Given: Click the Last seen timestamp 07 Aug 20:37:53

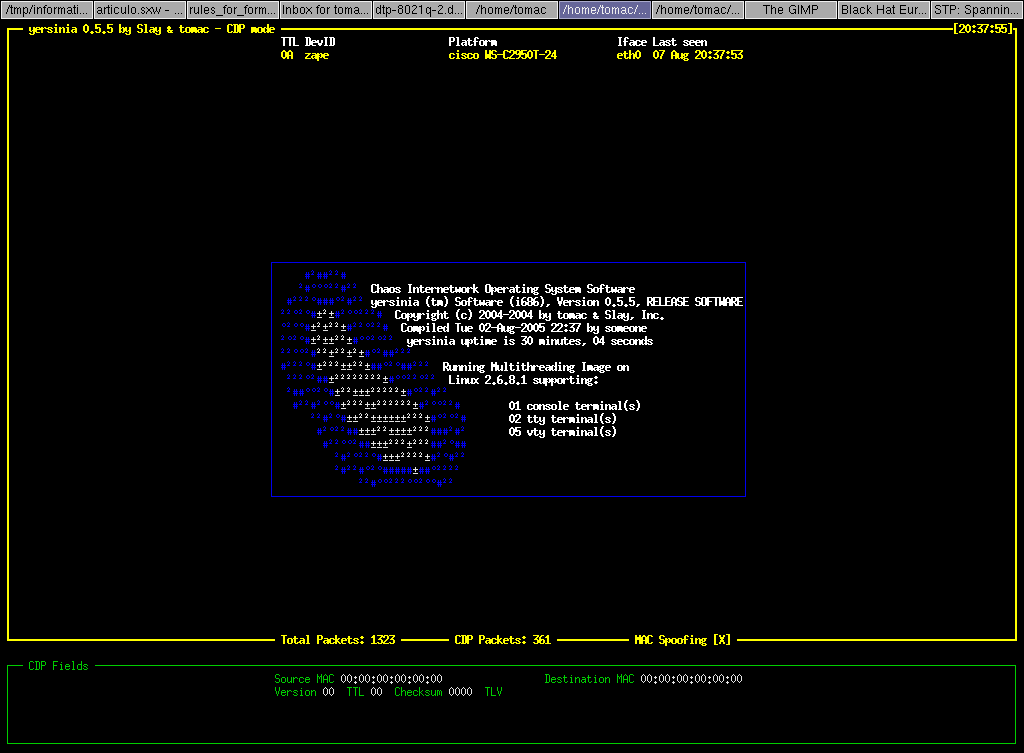Looking at the screenshot, I should (697, 56).
